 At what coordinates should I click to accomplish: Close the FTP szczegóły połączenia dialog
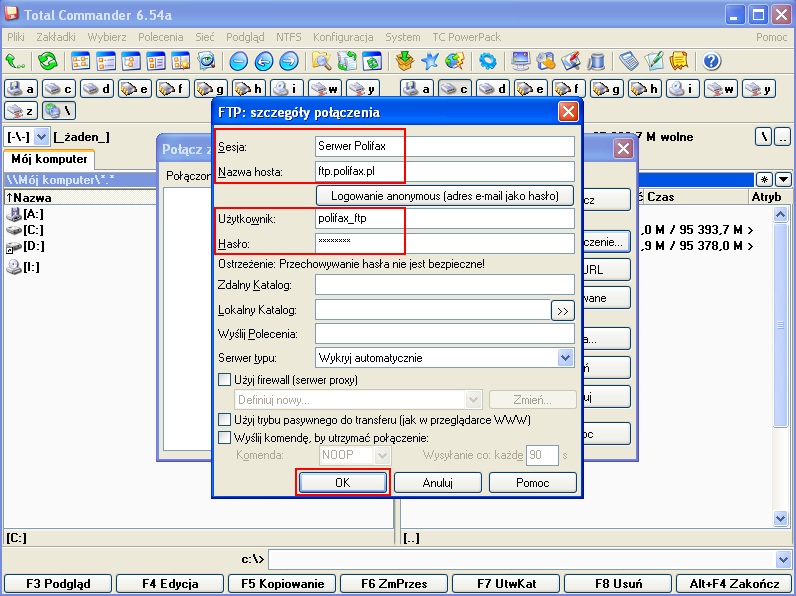tap(568, 112)
